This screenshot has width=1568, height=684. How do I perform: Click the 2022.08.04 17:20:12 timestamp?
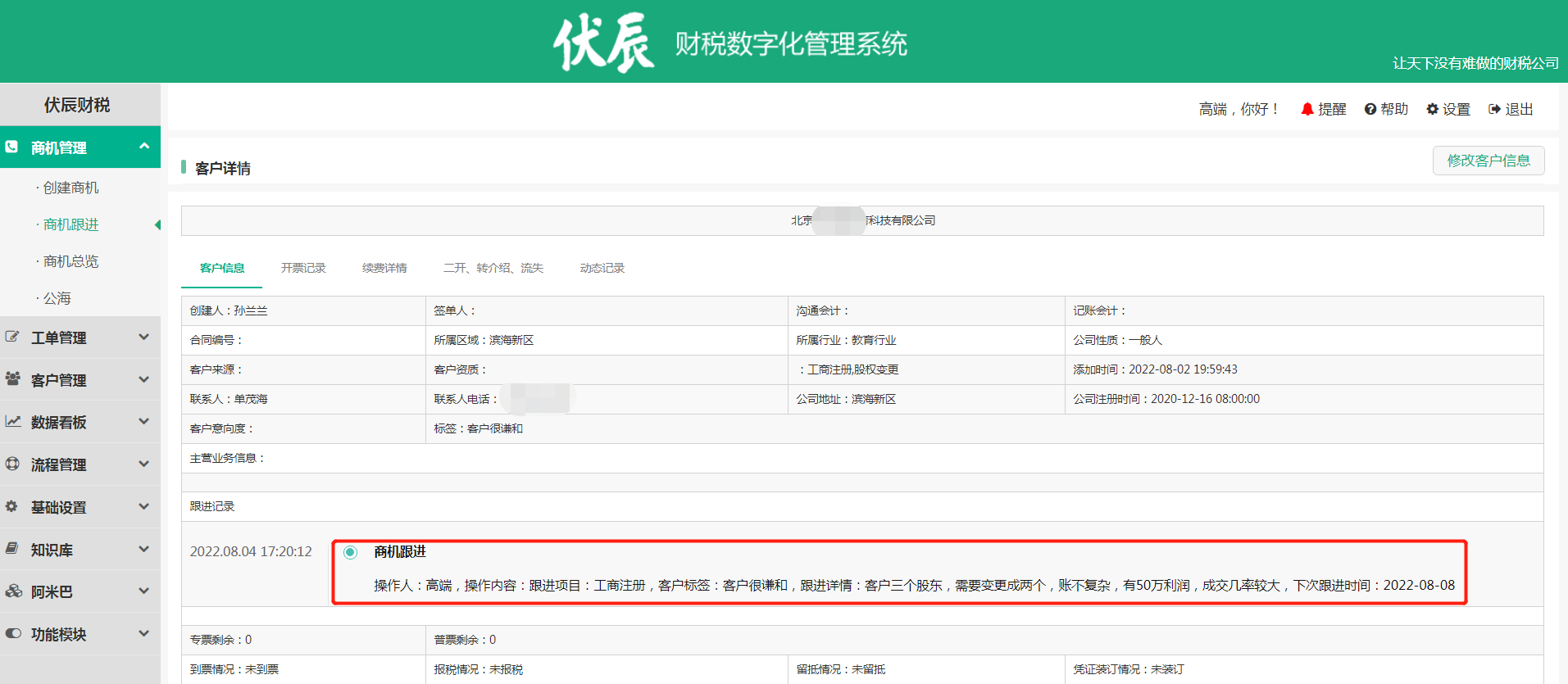point(251,551)
